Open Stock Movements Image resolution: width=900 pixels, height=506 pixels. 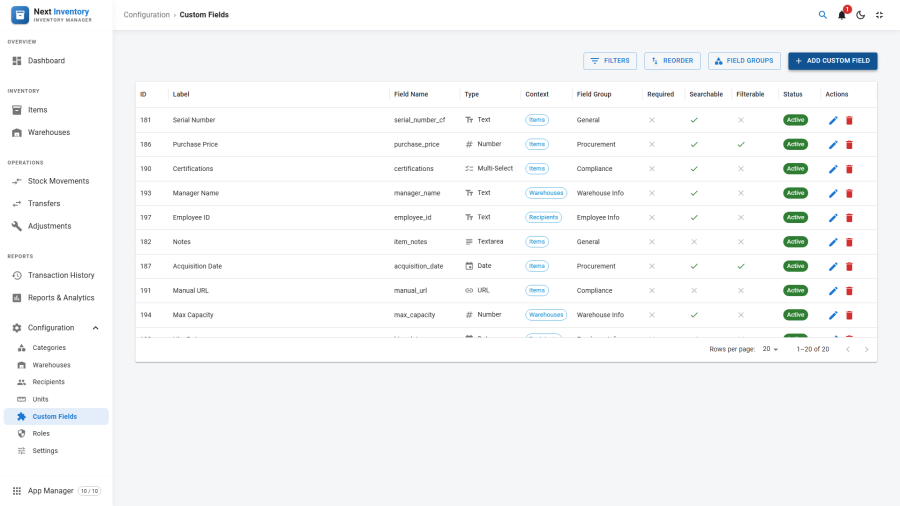click(56, 181)
